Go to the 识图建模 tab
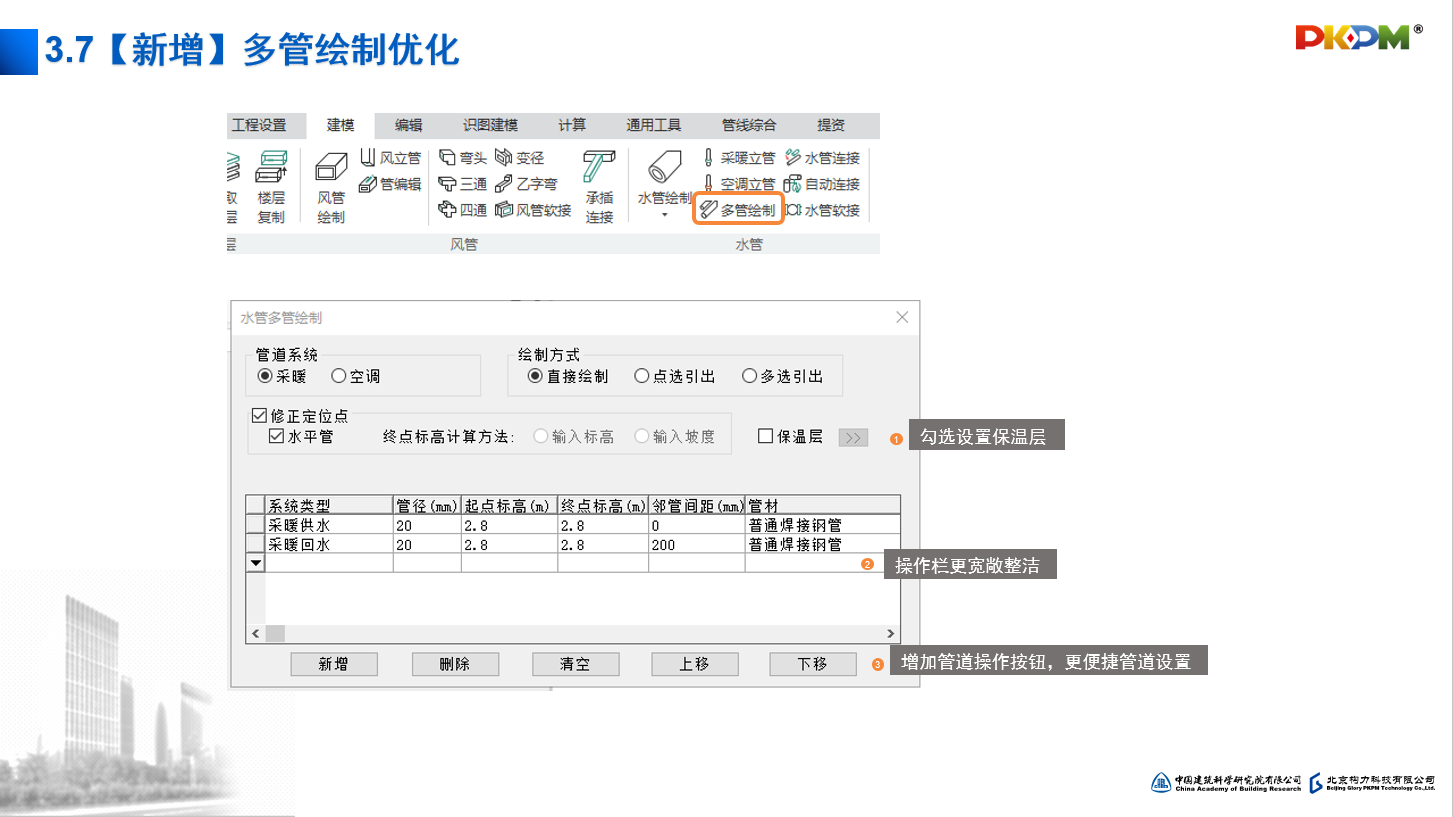Viewport: 1453px width, 817px height. [x=490, y=125]
